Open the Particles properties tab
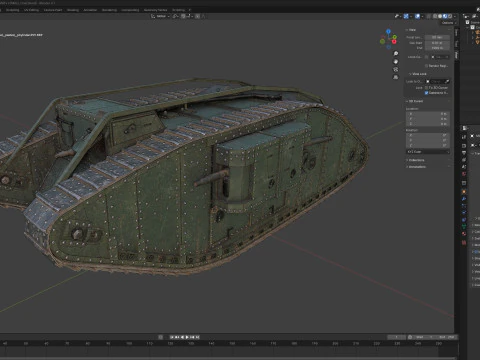The width and height of the screenshot is (480, 360). point(464,206)
